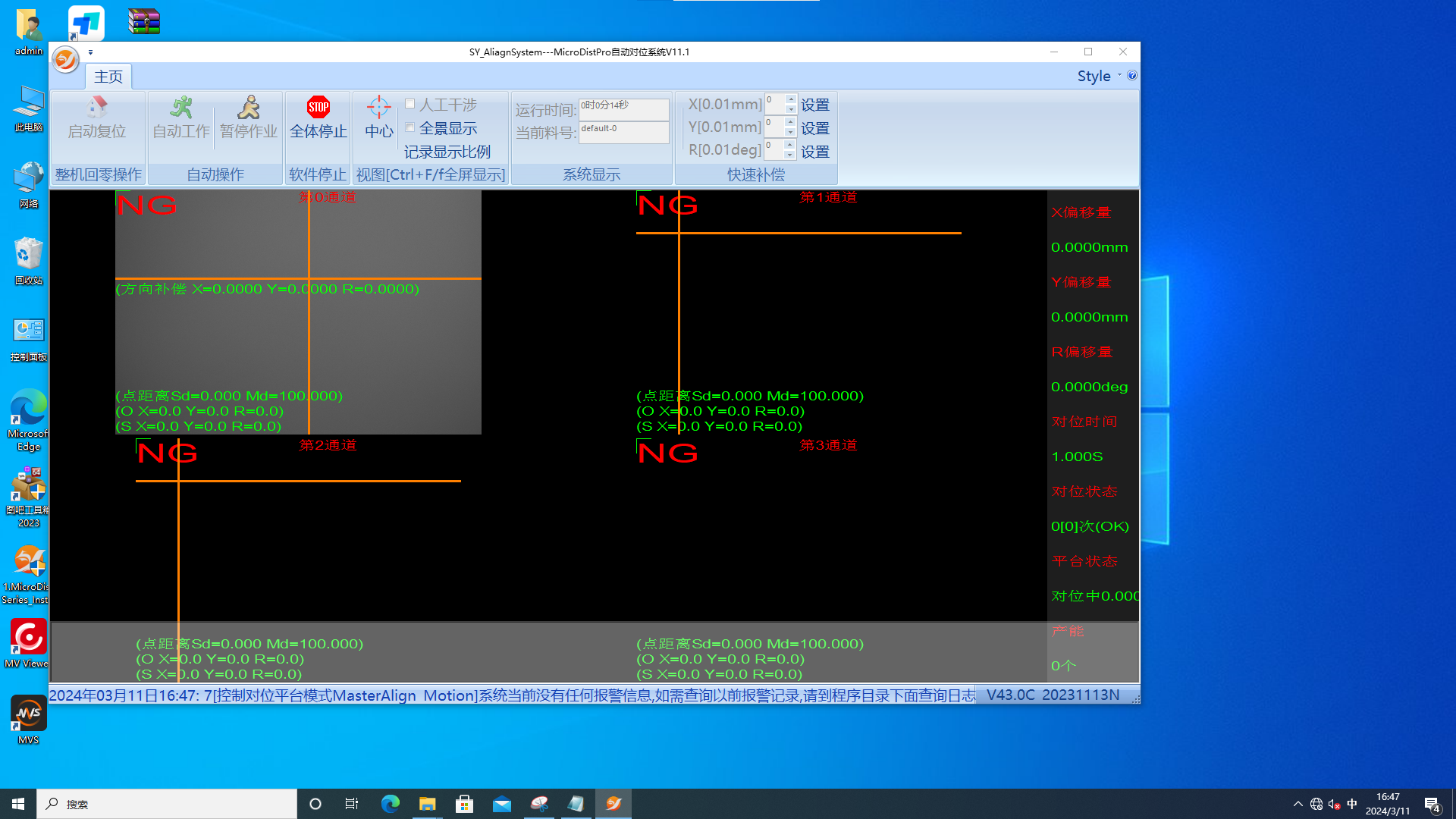Increase the X[0.01mm] value with up arrow

coord(790,99)
